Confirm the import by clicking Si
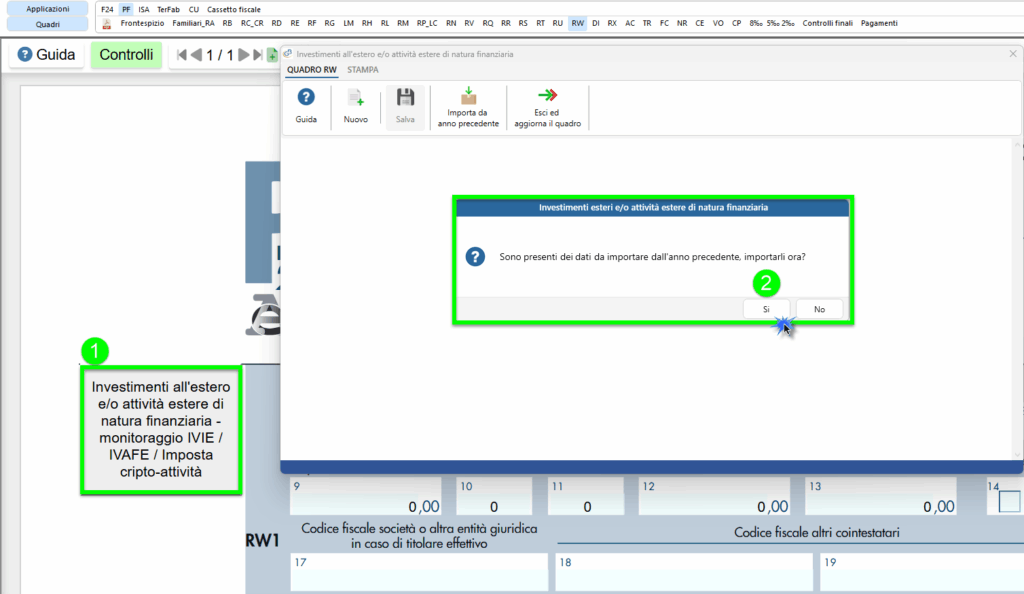1024x594 pixels. click(766, 309)
